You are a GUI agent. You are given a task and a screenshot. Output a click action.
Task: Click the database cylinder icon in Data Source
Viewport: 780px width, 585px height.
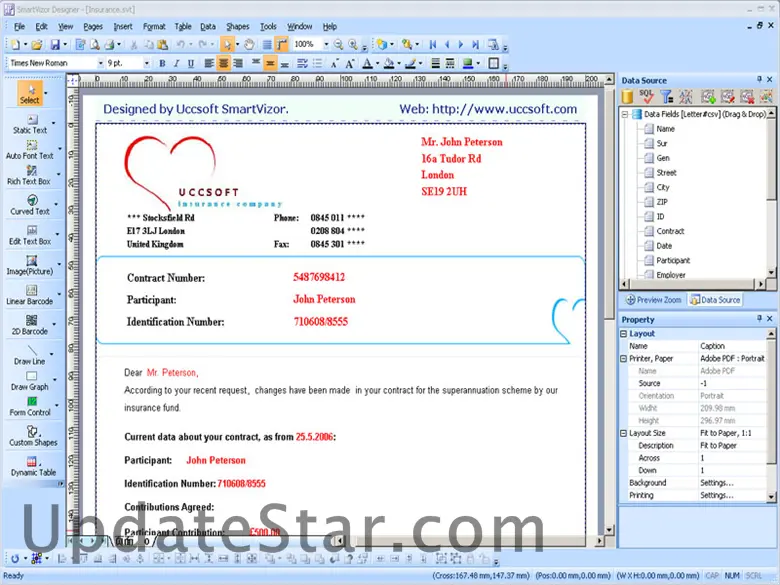[627, 97]
